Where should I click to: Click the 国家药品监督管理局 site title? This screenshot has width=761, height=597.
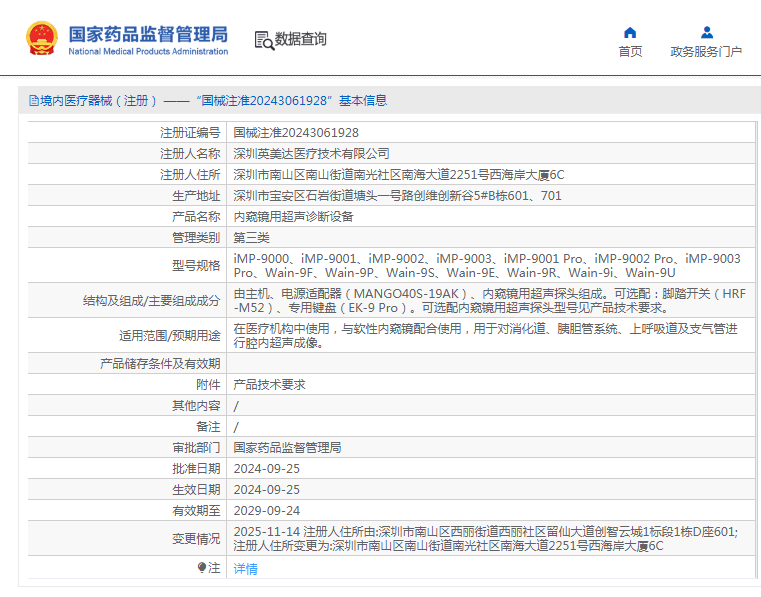coord(148,34)
